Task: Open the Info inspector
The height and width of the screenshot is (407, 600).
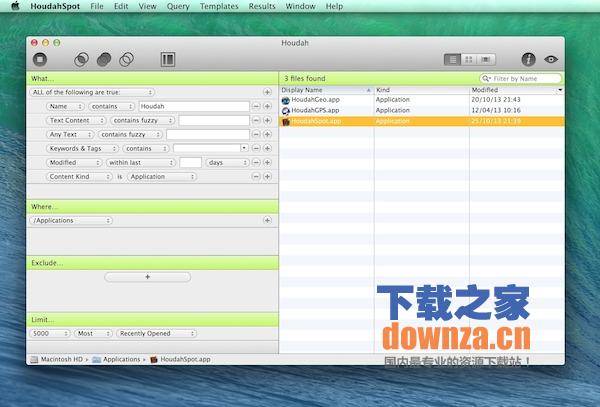Action: (x=528, y=59)
